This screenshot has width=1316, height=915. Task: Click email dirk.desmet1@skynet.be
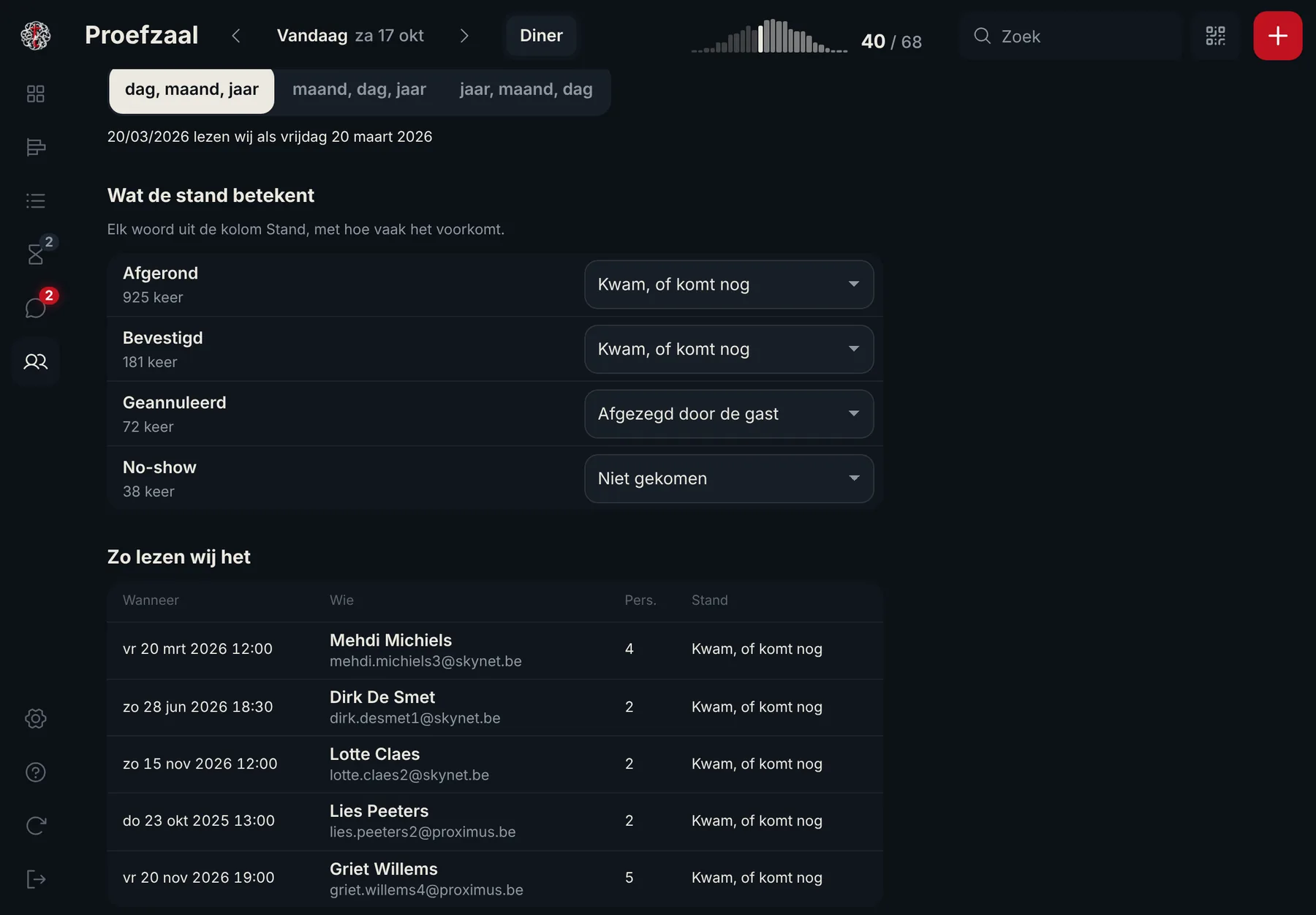(x=415, y=718)
